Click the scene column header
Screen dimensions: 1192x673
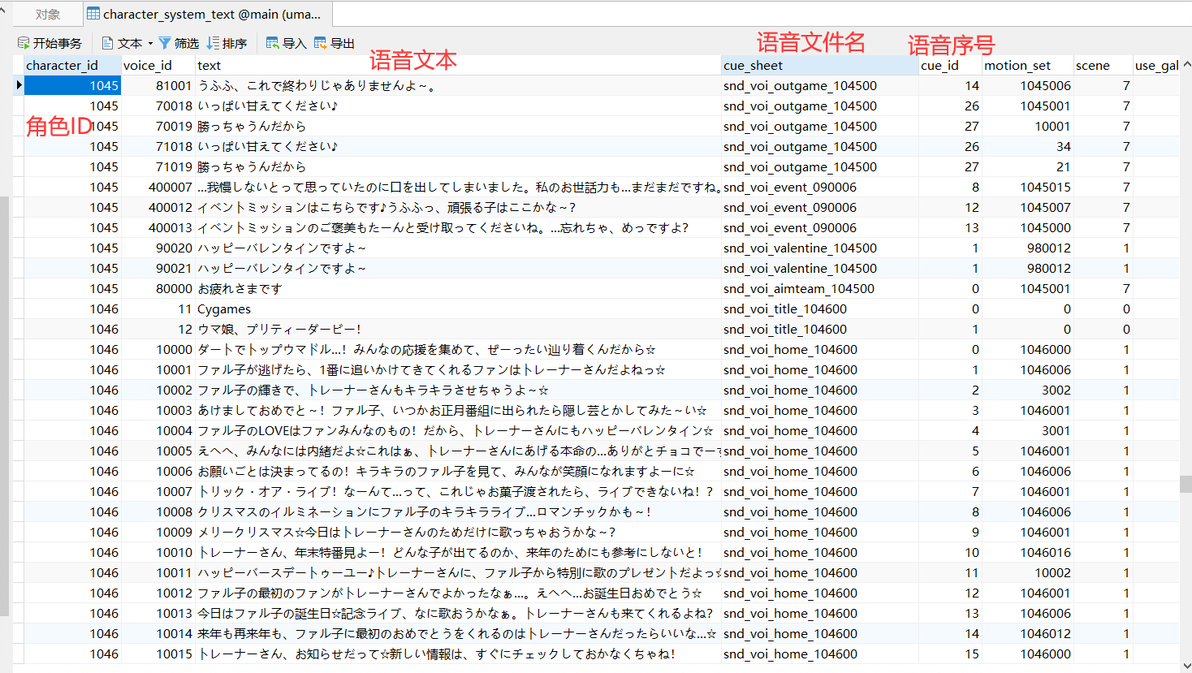point(1102,65)
